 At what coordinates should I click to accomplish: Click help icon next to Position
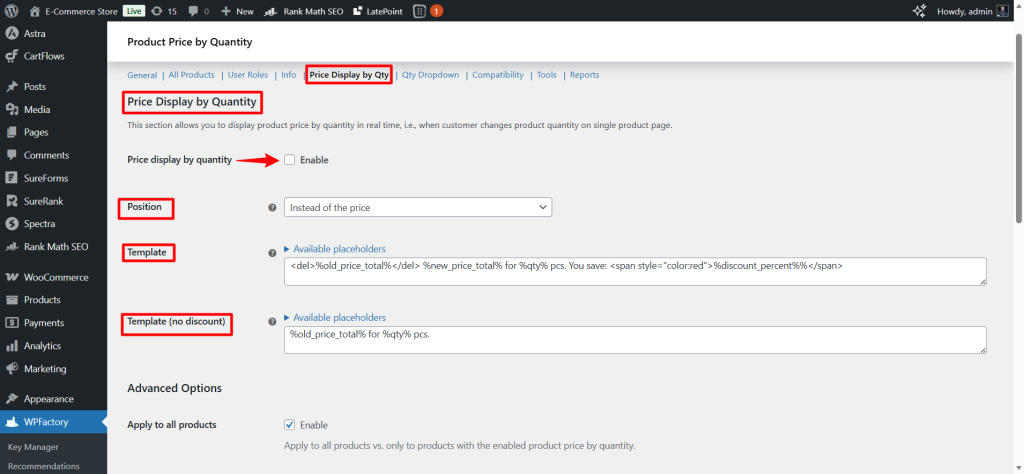[272, 208]
